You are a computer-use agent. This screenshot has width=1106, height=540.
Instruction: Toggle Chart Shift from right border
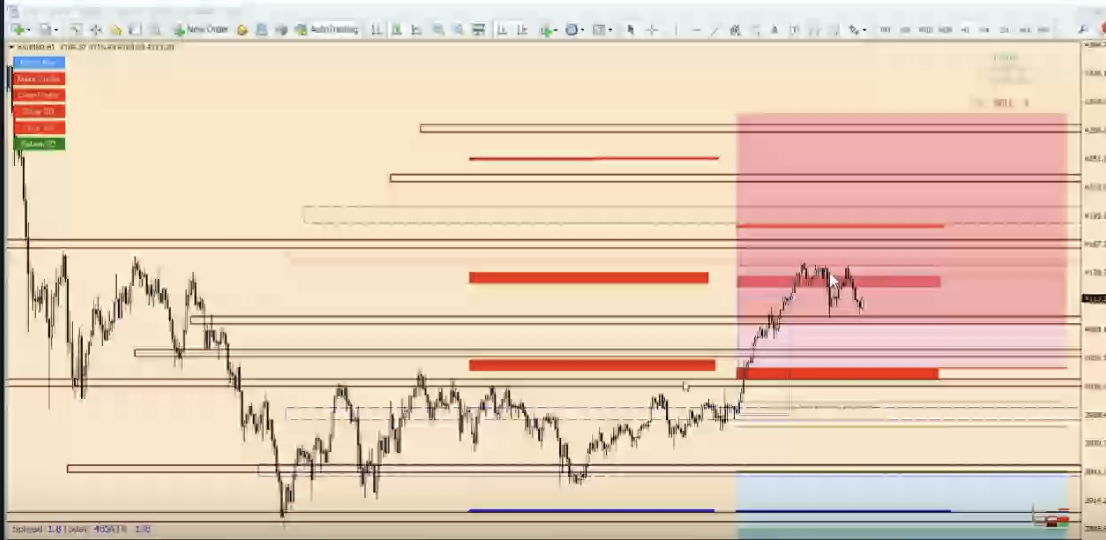coord(522,30)
